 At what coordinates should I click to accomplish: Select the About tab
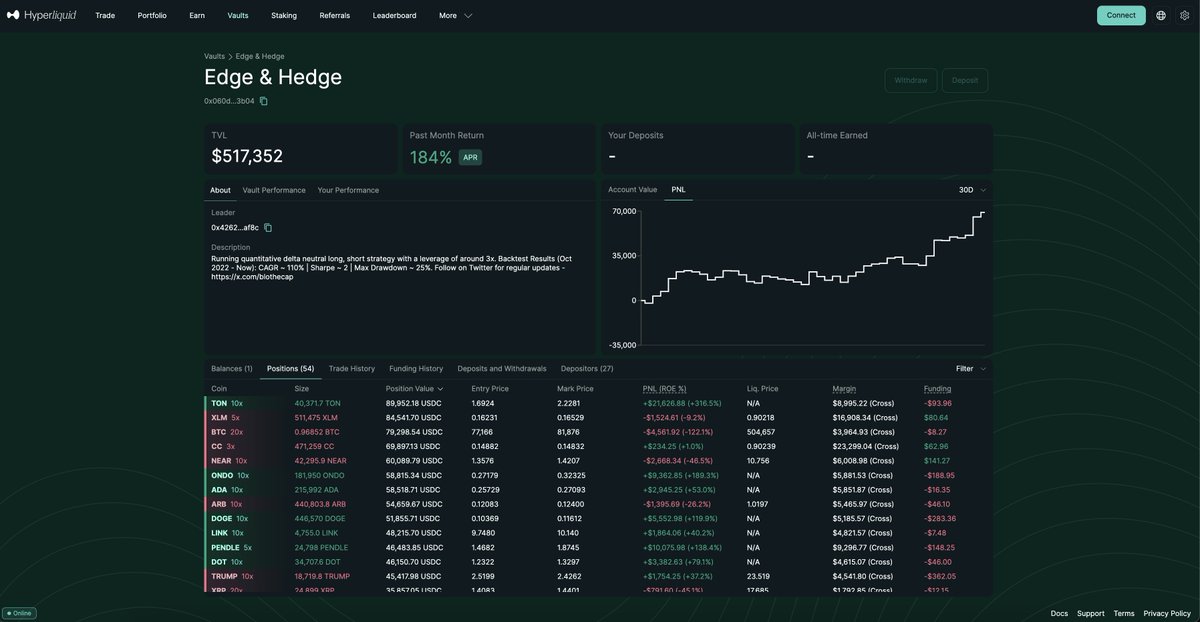(x=220, y=190)
